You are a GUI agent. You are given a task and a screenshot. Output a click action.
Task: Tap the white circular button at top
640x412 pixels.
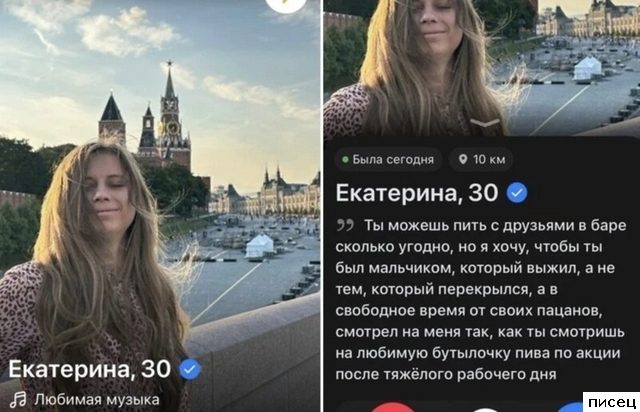pyautogui.click(x=286, y=4)
